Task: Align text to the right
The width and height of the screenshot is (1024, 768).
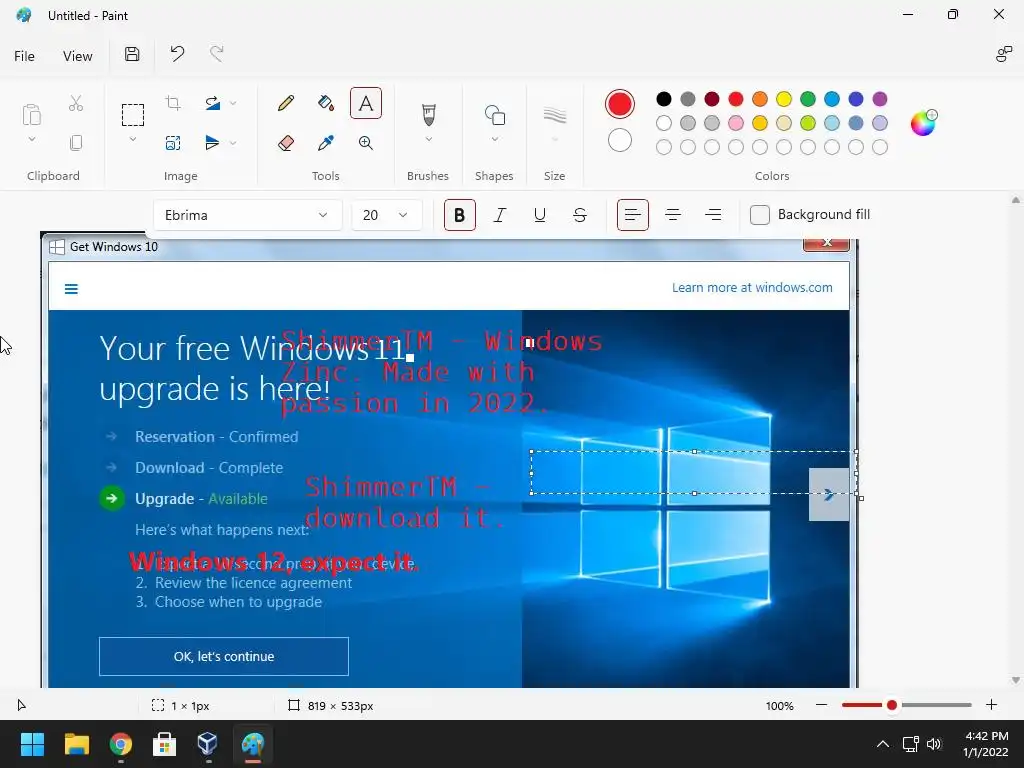Action: point(713,215)
